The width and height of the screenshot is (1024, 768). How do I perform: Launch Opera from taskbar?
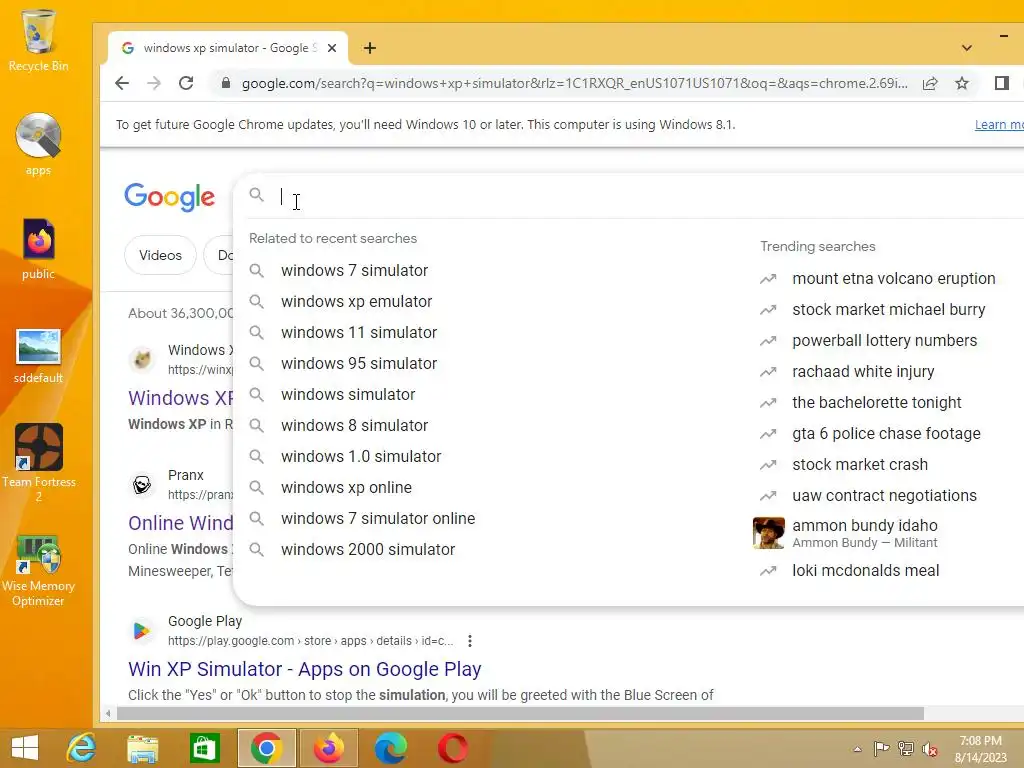[453, 748]
